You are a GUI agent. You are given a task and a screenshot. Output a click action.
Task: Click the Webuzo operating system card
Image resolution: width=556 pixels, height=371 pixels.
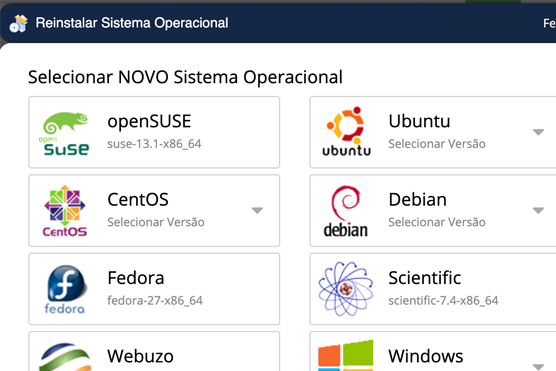[154, 351]
